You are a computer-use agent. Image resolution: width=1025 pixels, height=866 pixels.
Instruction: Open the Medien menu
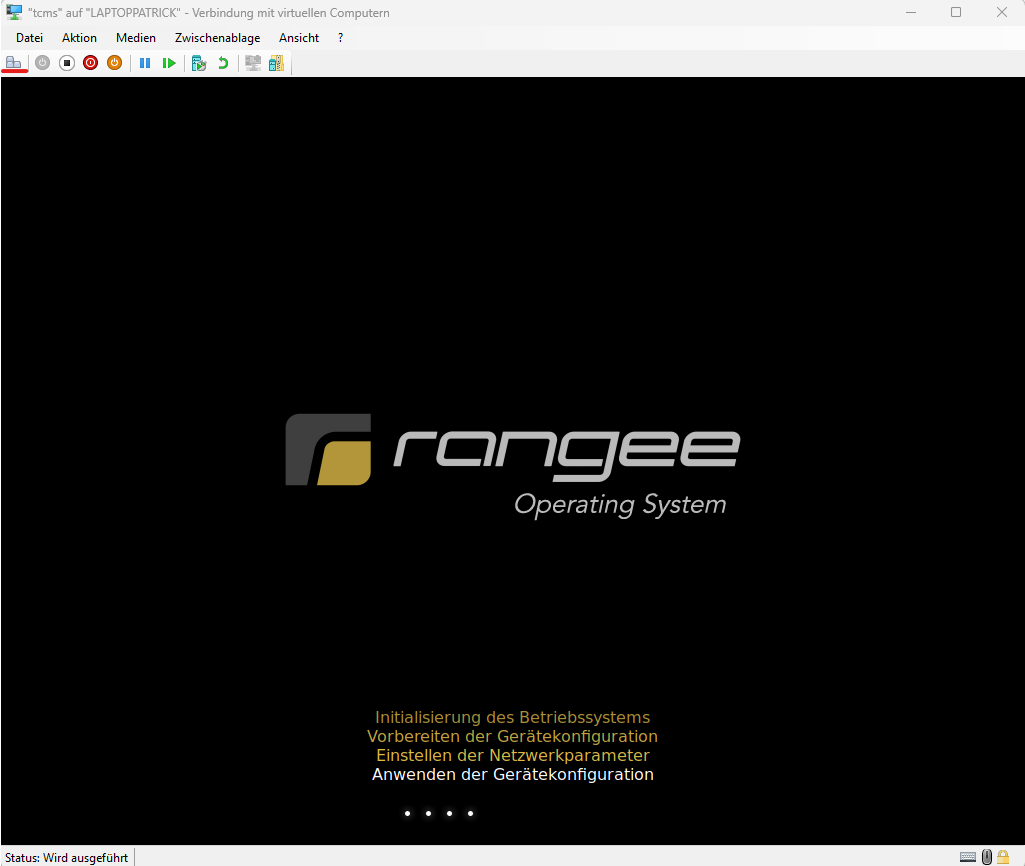pos(136,38)
